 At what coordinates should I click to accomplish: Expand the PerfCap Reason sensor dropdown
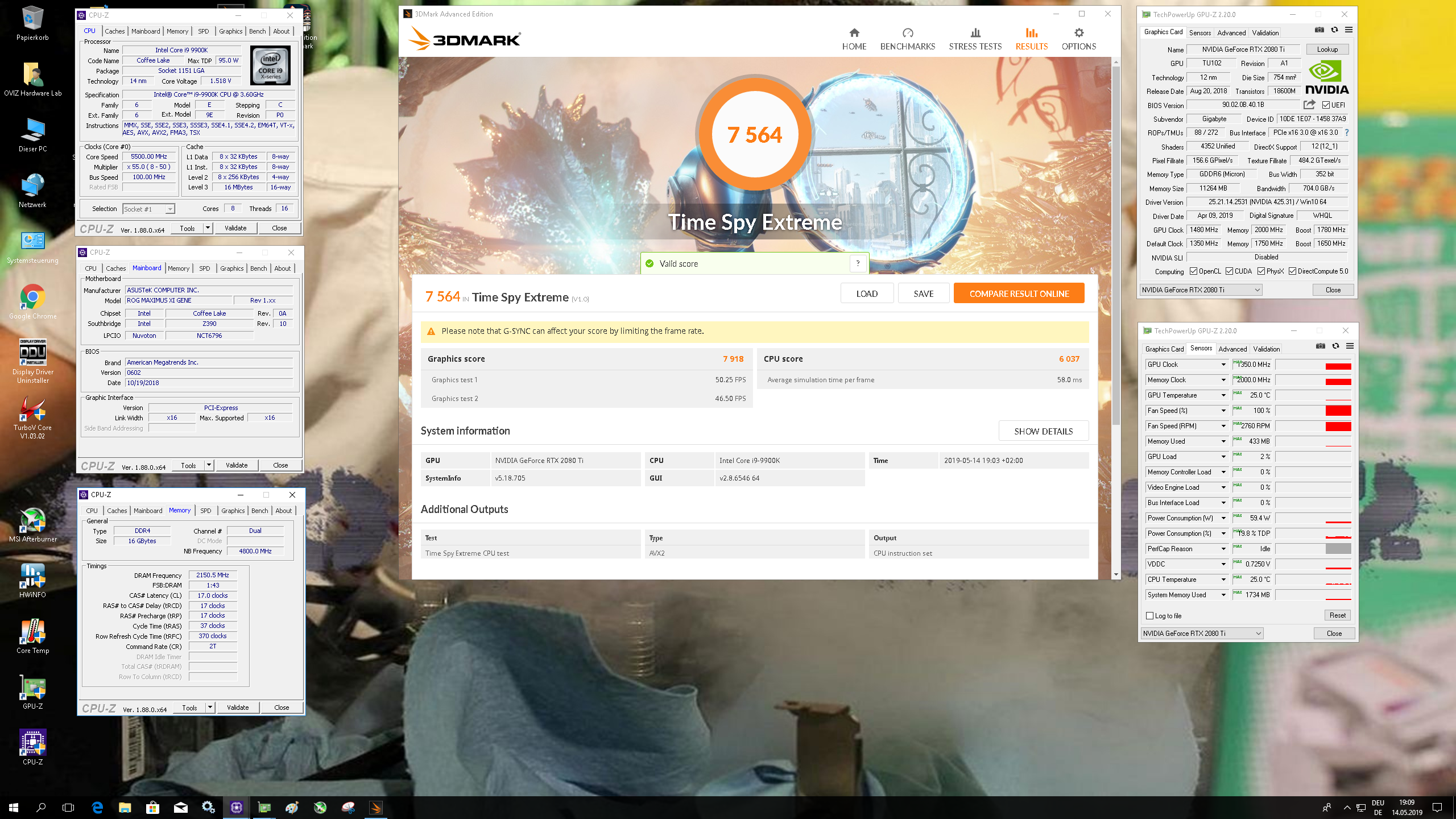pos(1223,549)
